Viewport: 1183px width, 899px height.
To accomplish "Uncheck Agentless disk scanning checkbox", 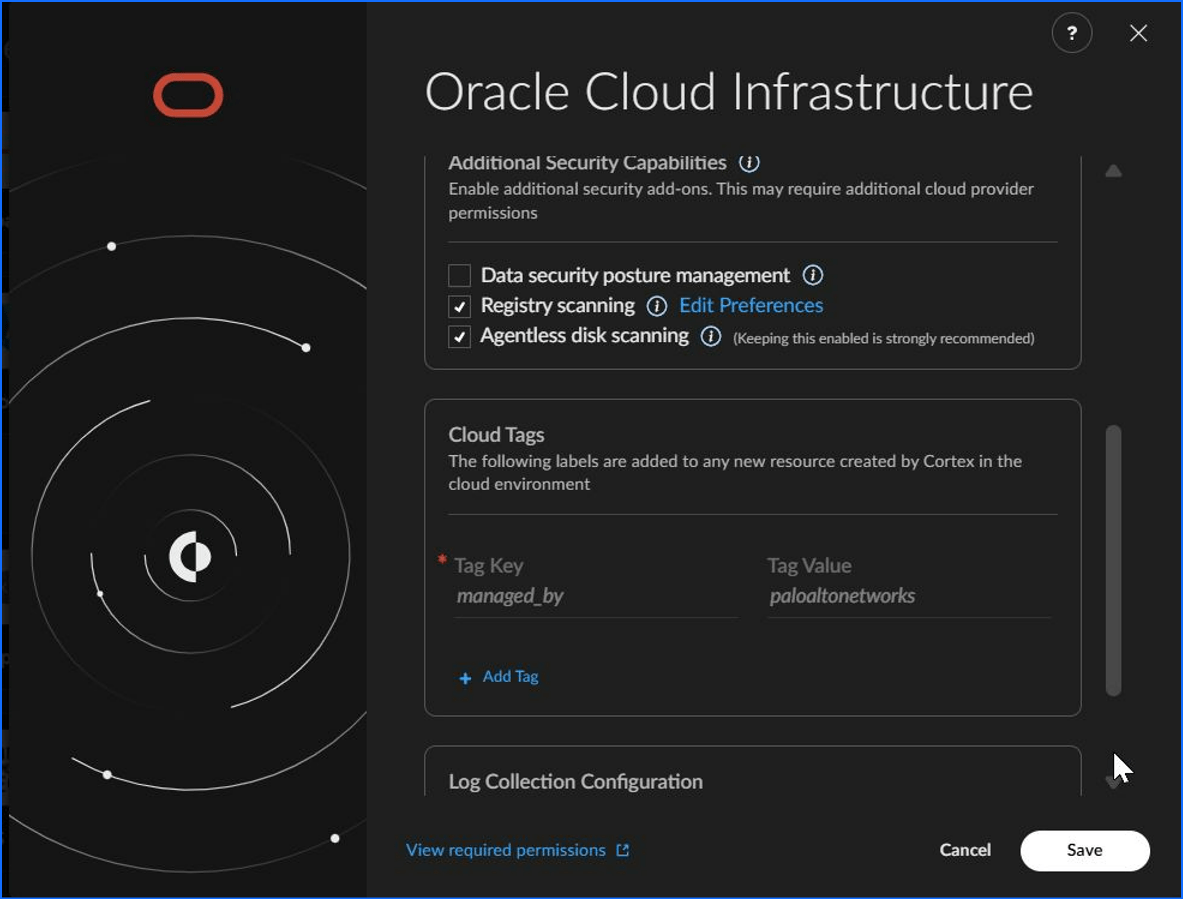I will click(x=459, y=336).
